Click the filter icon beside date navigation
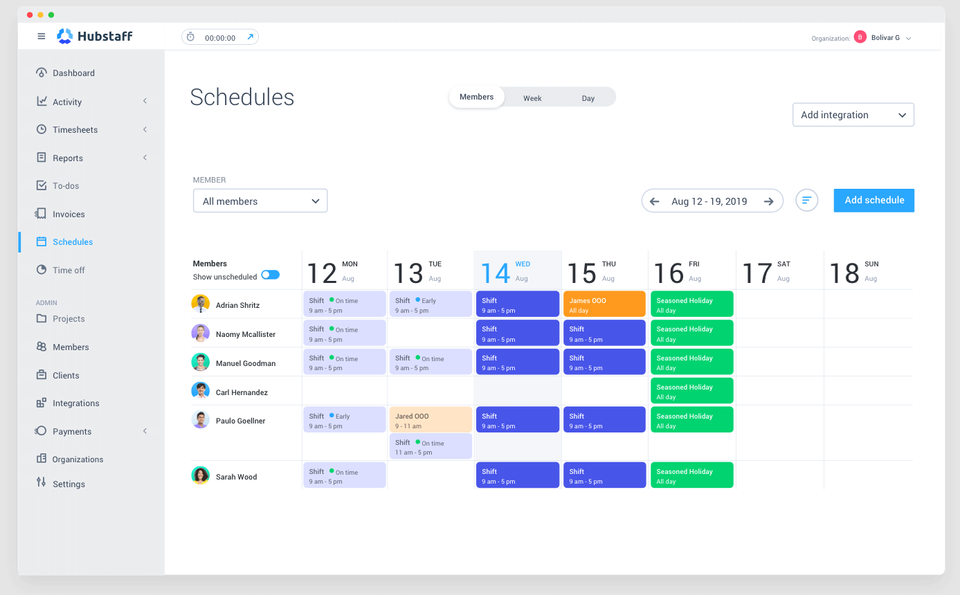Viewport: 960px width, 595px height. (806, 200)
